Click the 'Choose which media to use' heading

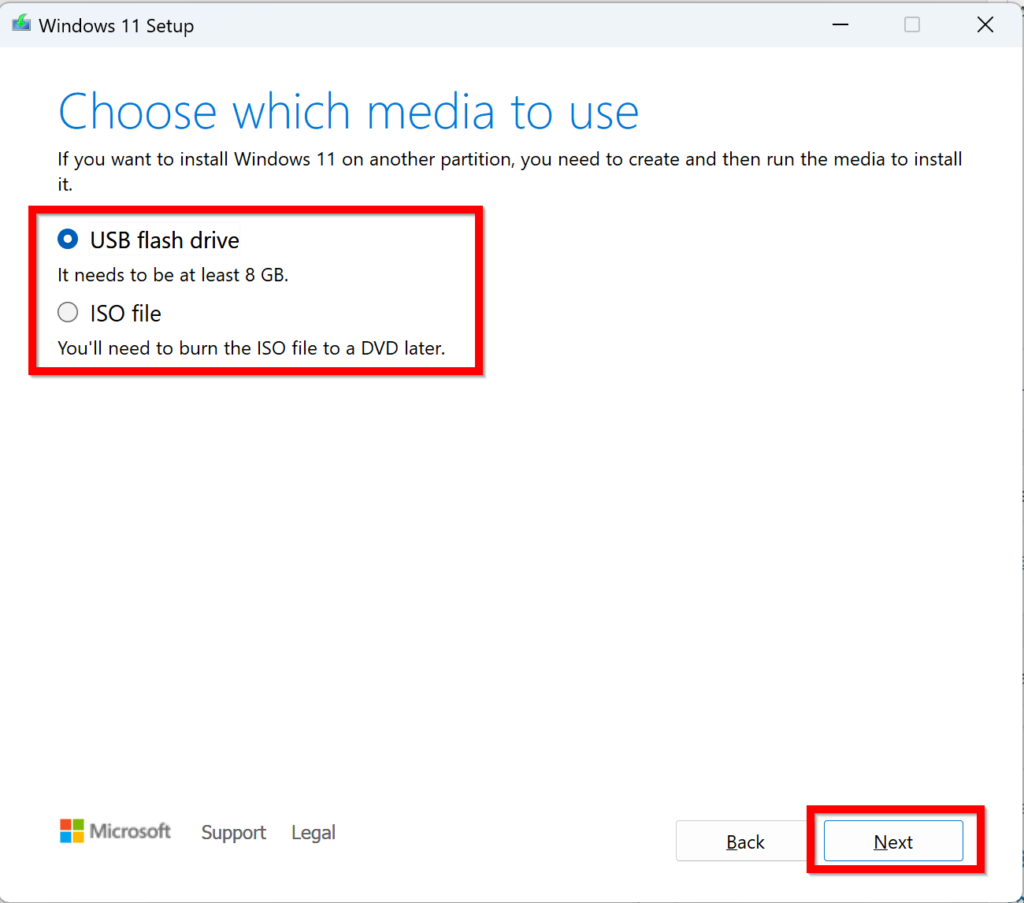click(x=348, y=112)
